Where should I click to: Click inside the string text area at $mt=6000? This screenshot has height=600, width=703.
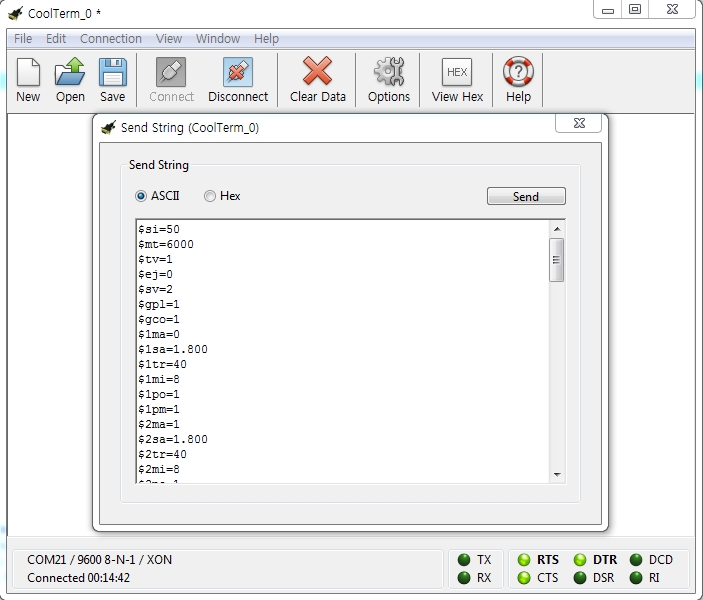(167, 244)
